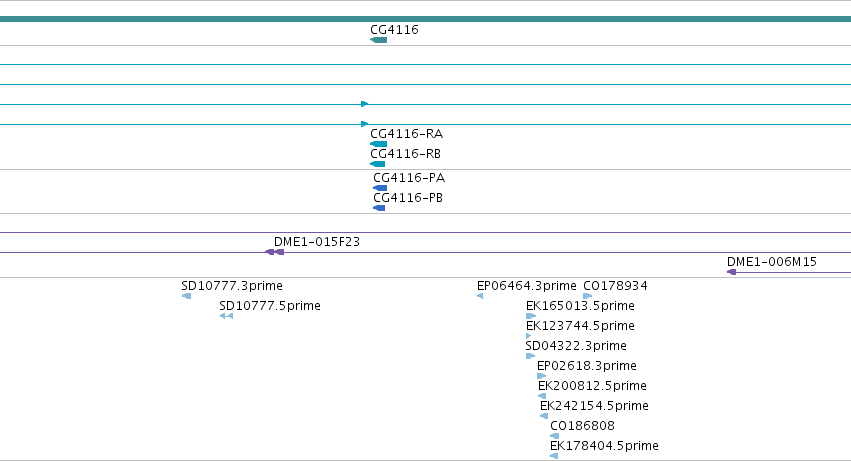Select the EK123744.5prime arrow glyph
This screenshot has height=461, width=851.
(x=529, y=336)
